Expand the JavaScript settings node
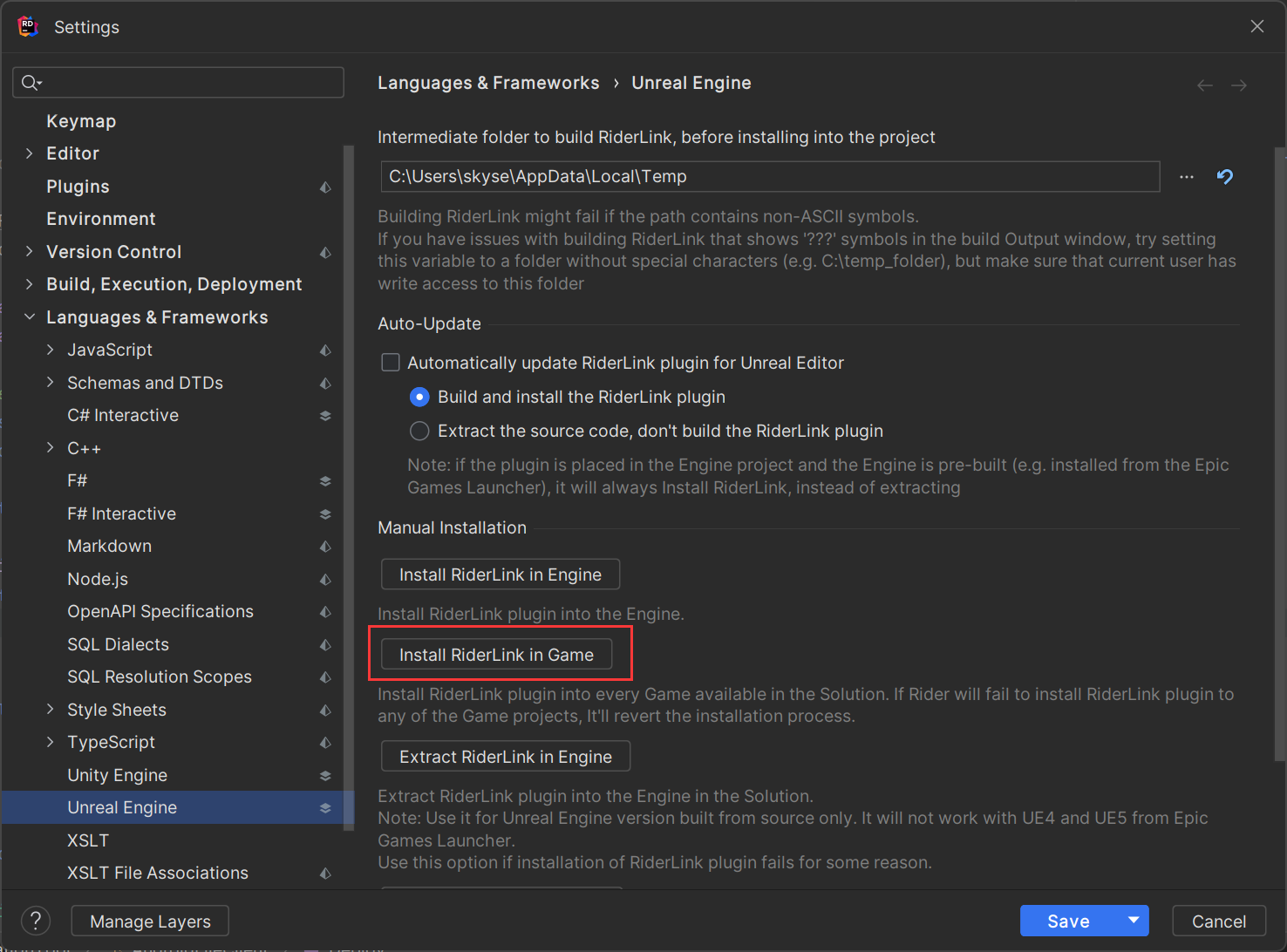The width and height of the screenshot is (1287, 952). pyautogui.click(x=51, y=350)
